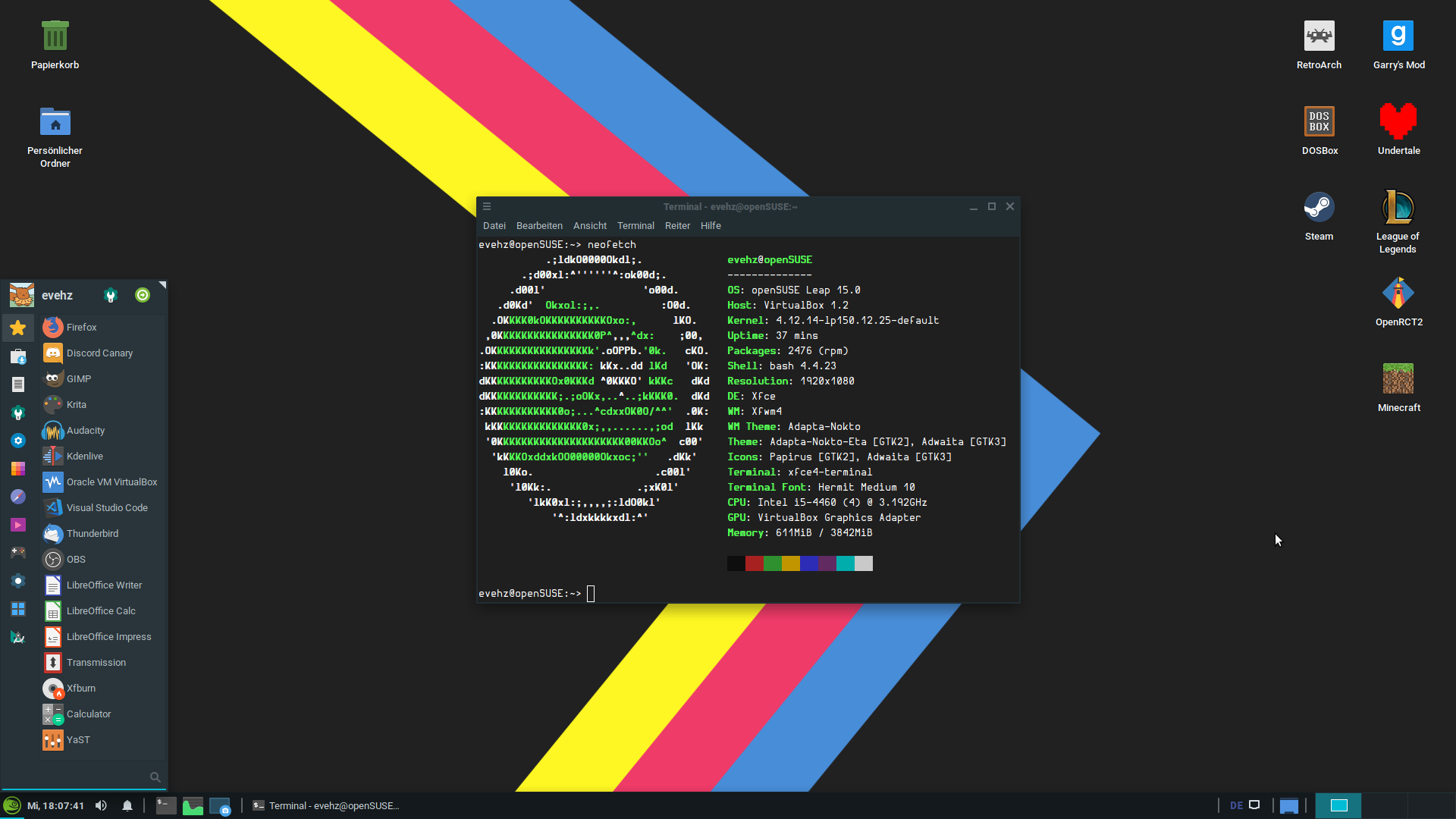Open the Calculator app
Image resolution: width=1456 pixels, height=819 pixels.
(103, 714)
